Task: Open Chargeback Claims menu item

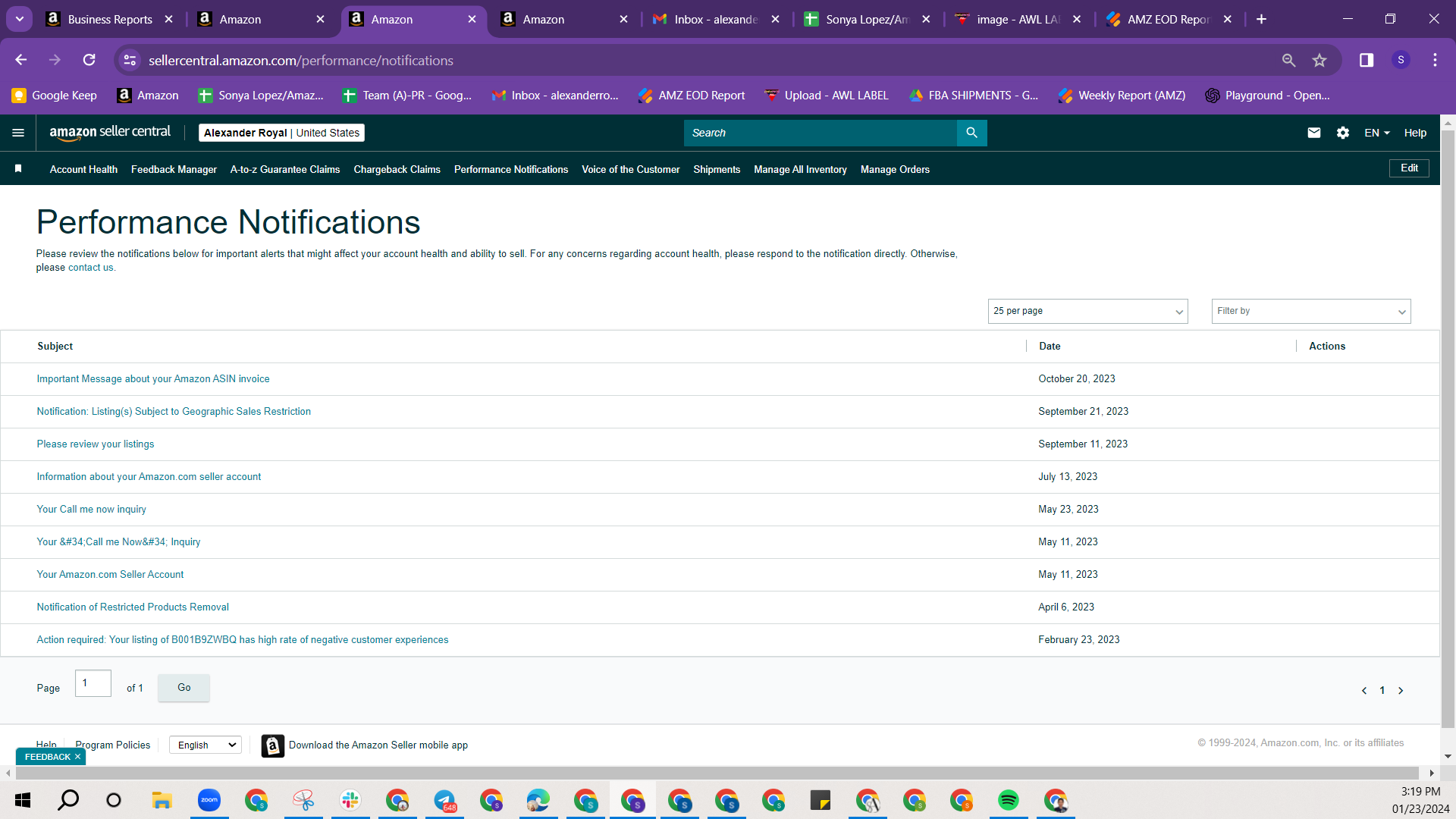Action: click(397, 169)
